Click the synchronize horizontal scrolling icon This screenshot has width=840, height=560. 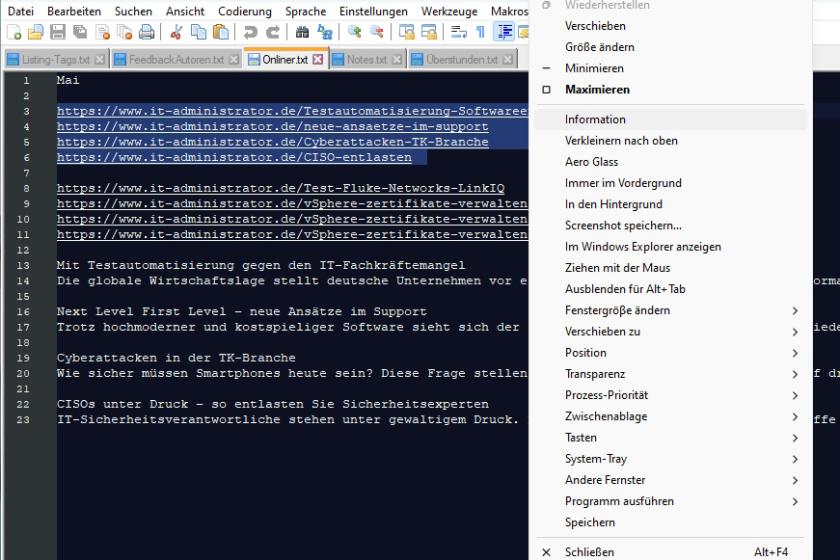coord(429,32)
